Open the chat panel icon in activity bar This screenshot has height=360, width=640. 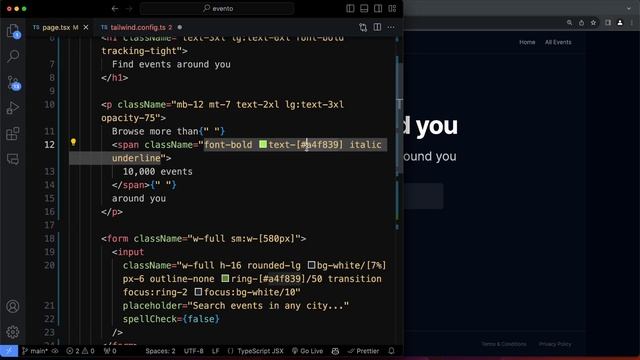coord(13,159)
